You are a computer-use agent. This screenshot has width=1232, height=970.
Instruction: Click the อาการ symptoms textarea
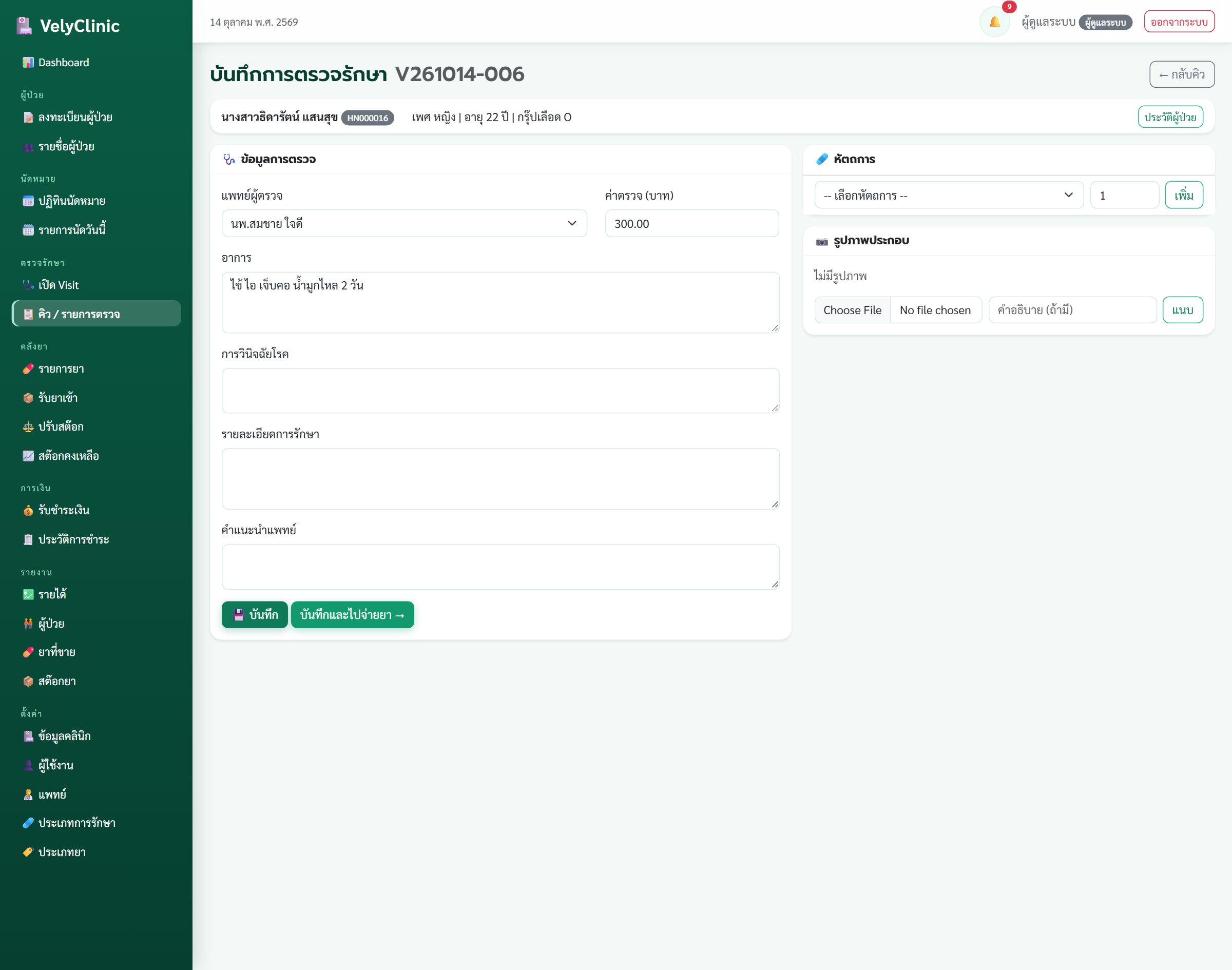tap(500, 303)
